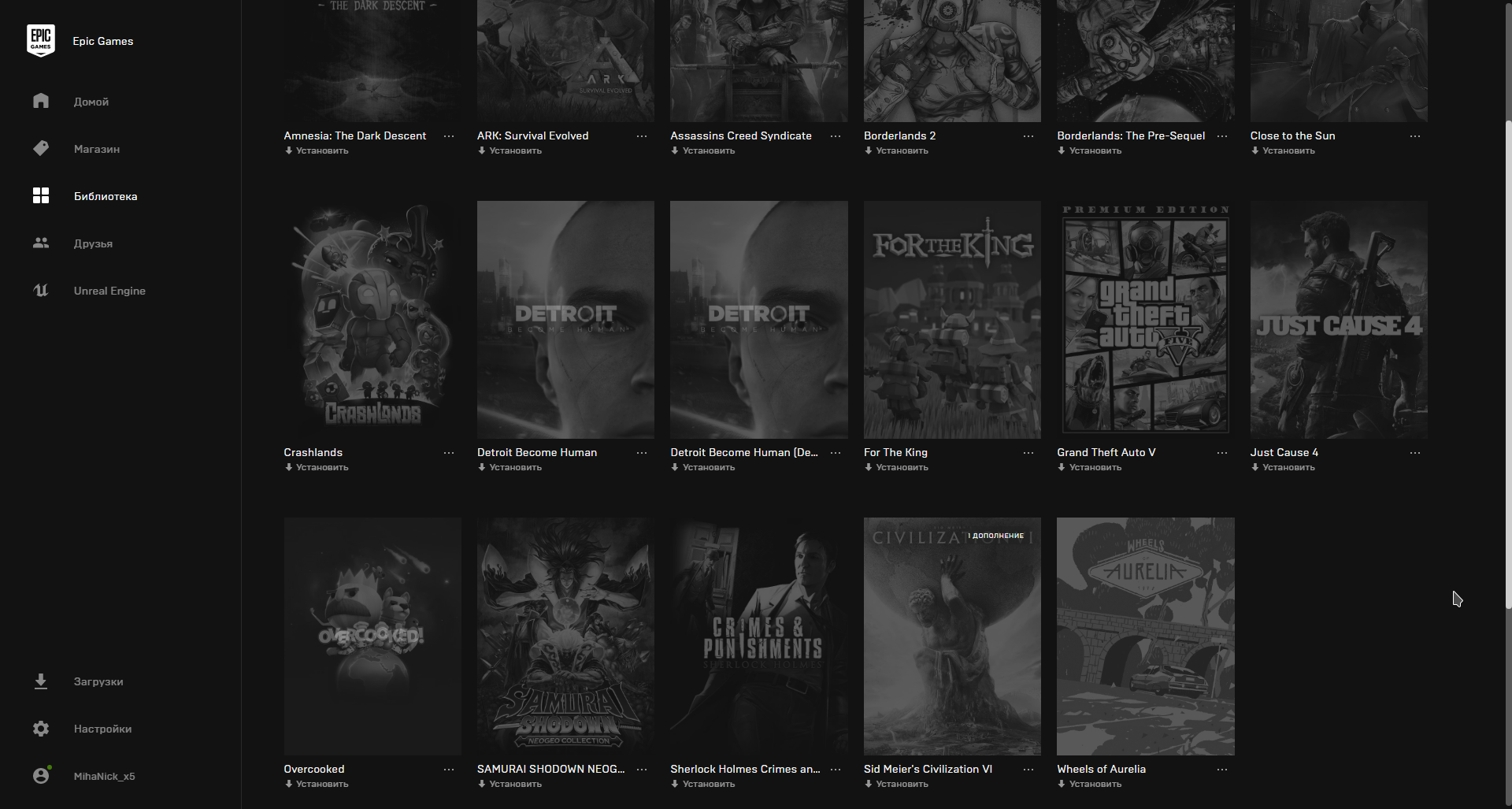Viewport: 1512px width, 809px height.
Task: Click Установить under Just Cause 4
Action: pyautogui.click(x=1283, y=467)
